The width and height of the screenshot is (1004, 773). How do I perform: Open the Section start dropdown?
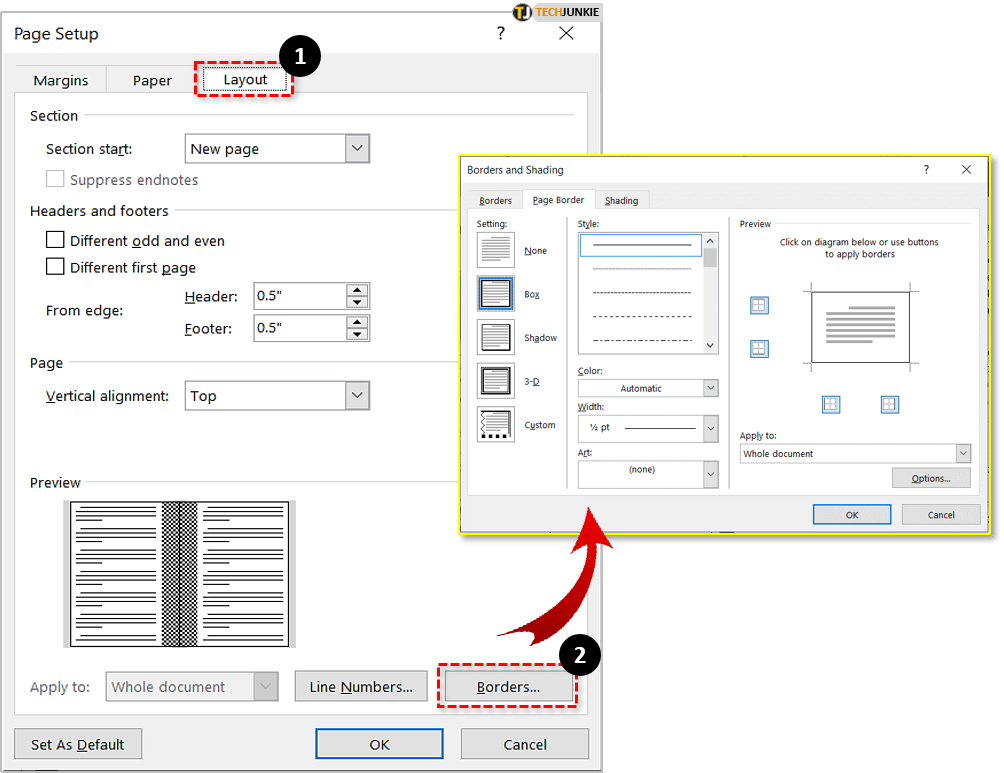pyautogui.click(x=357, y=149)
